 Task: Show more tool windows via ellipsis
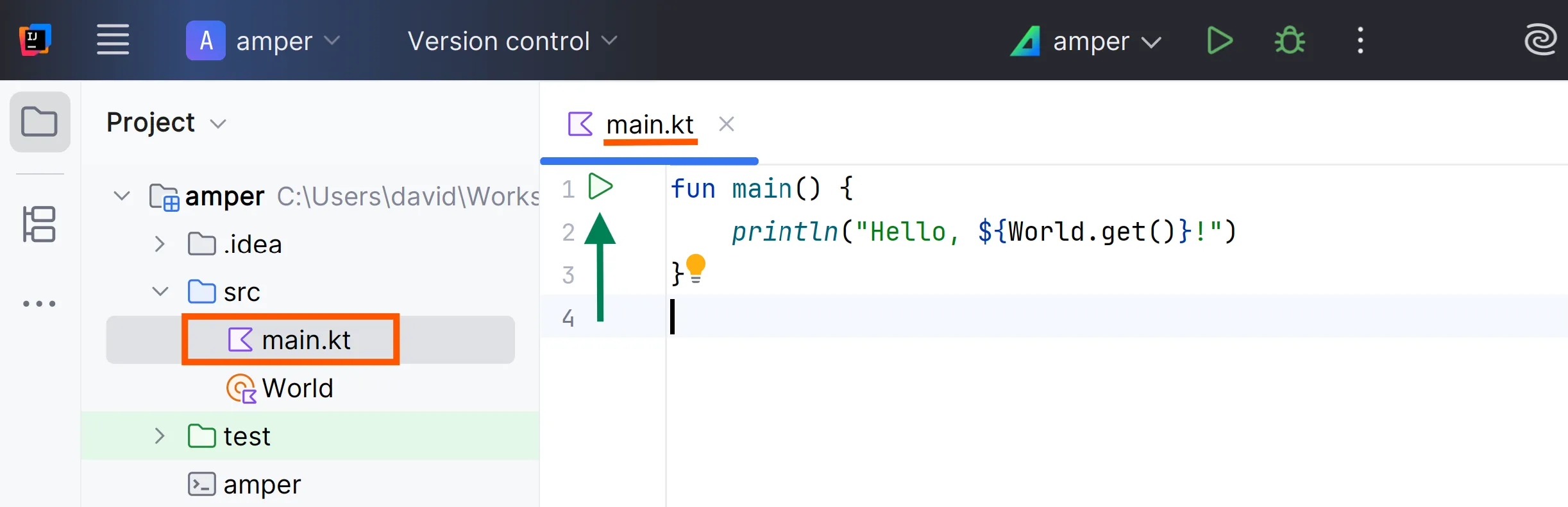point(40,304)
